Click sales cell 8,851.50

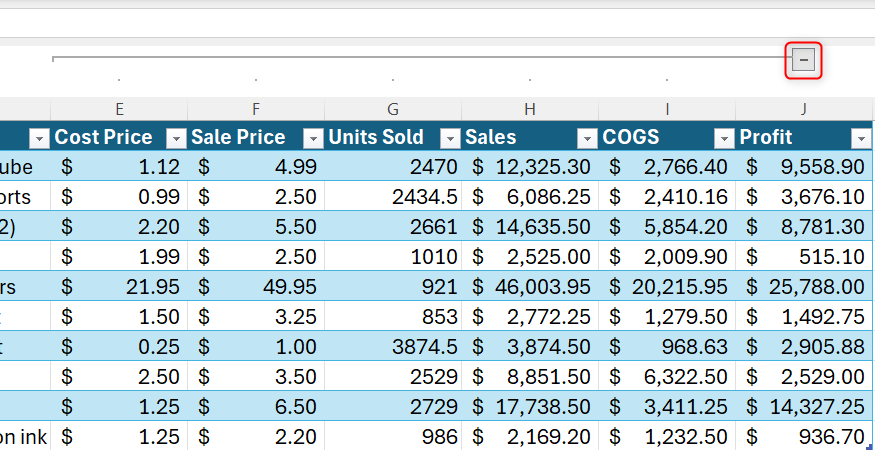point(530,376)
